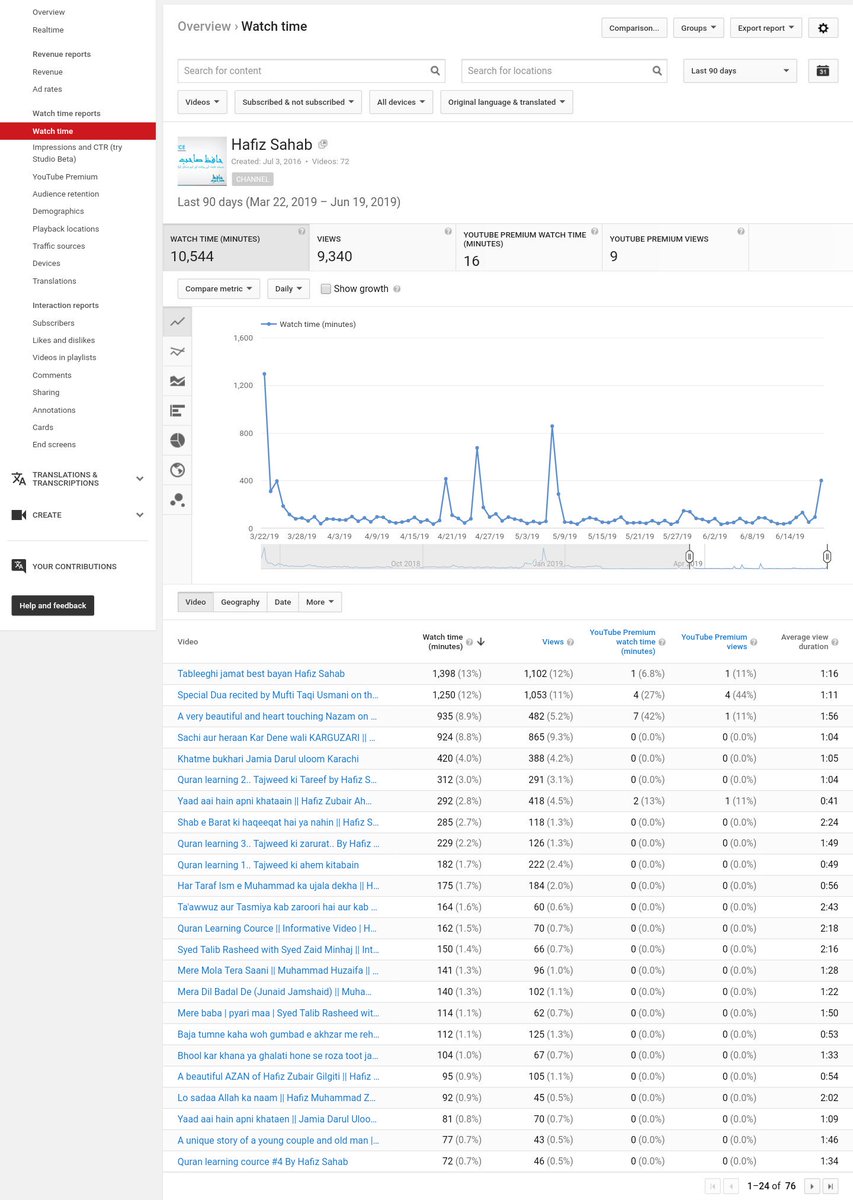
Task: Select the Views metric card
Action: coord(382,247)
